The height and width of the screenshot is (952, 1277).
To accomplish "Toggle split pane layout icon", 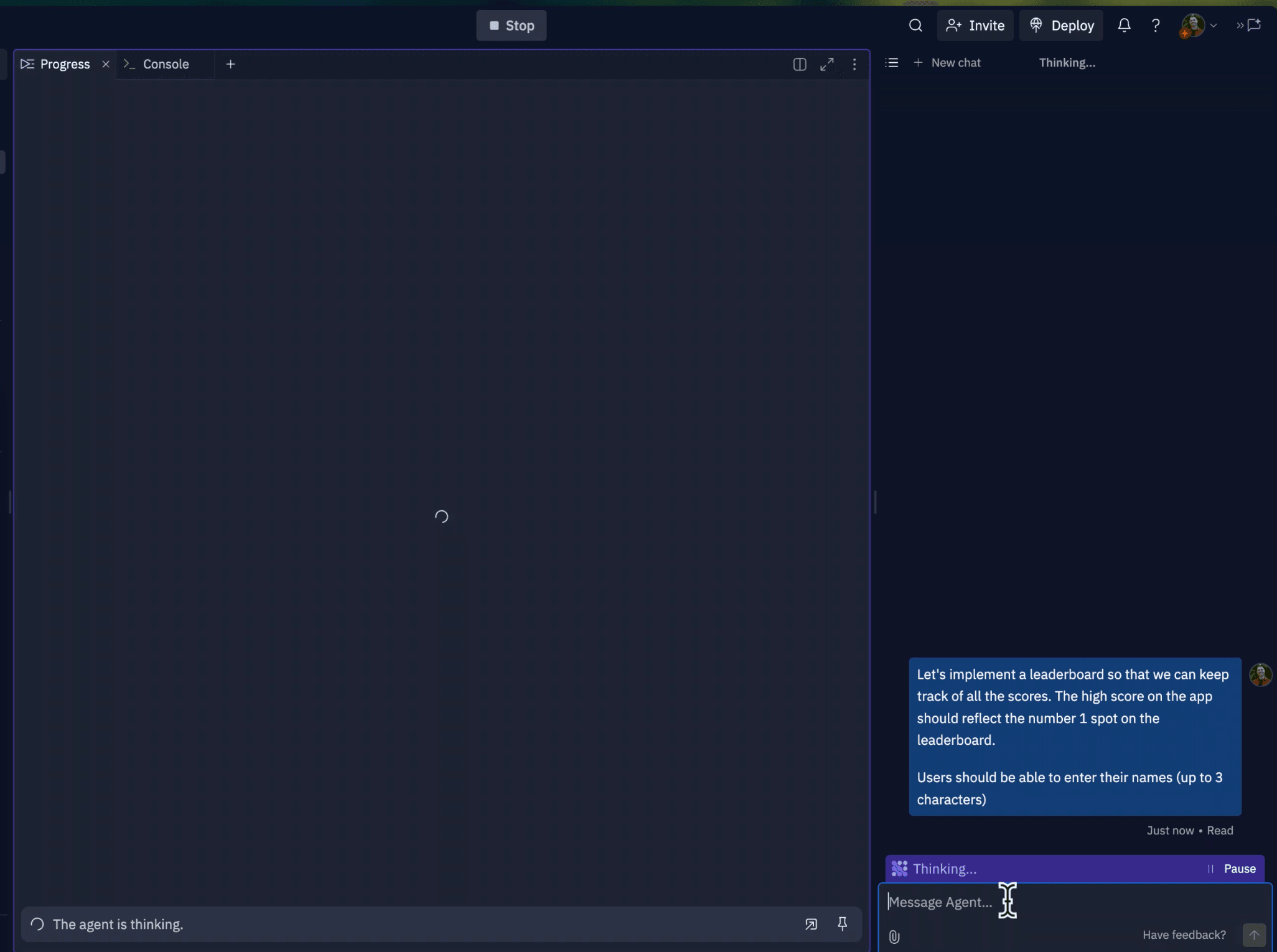I will click(x=799, y=64).
